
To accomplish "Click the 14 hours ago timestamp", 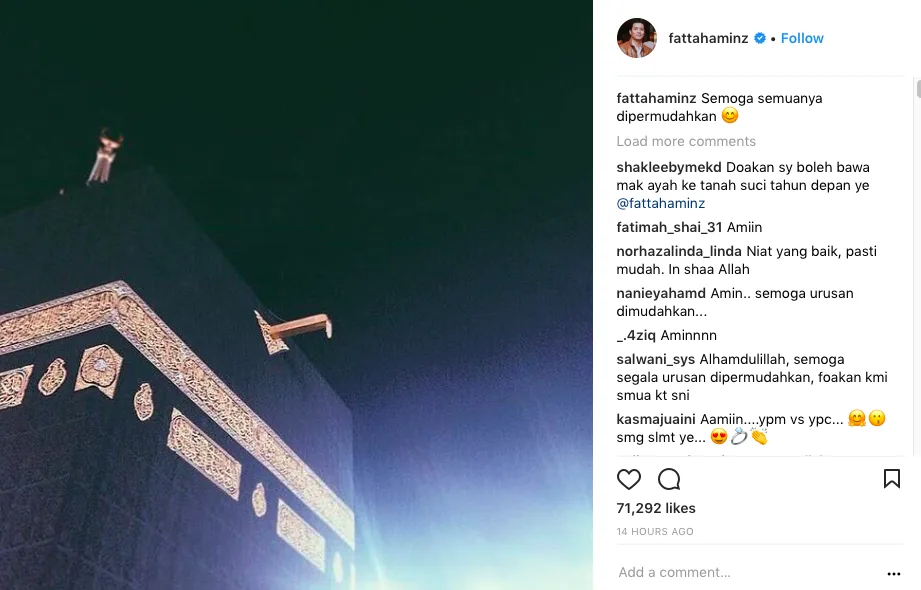I will click(x=655, y=531).
